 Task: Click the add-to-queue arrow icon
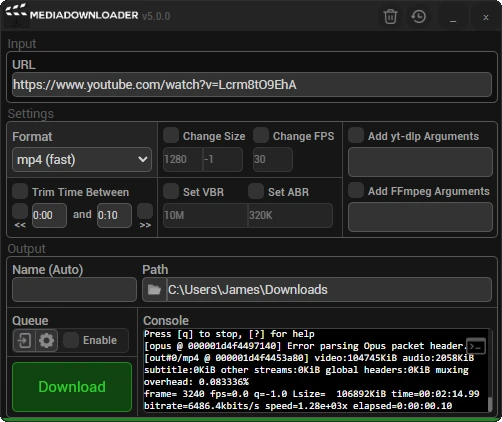click(x=24, y=340)
